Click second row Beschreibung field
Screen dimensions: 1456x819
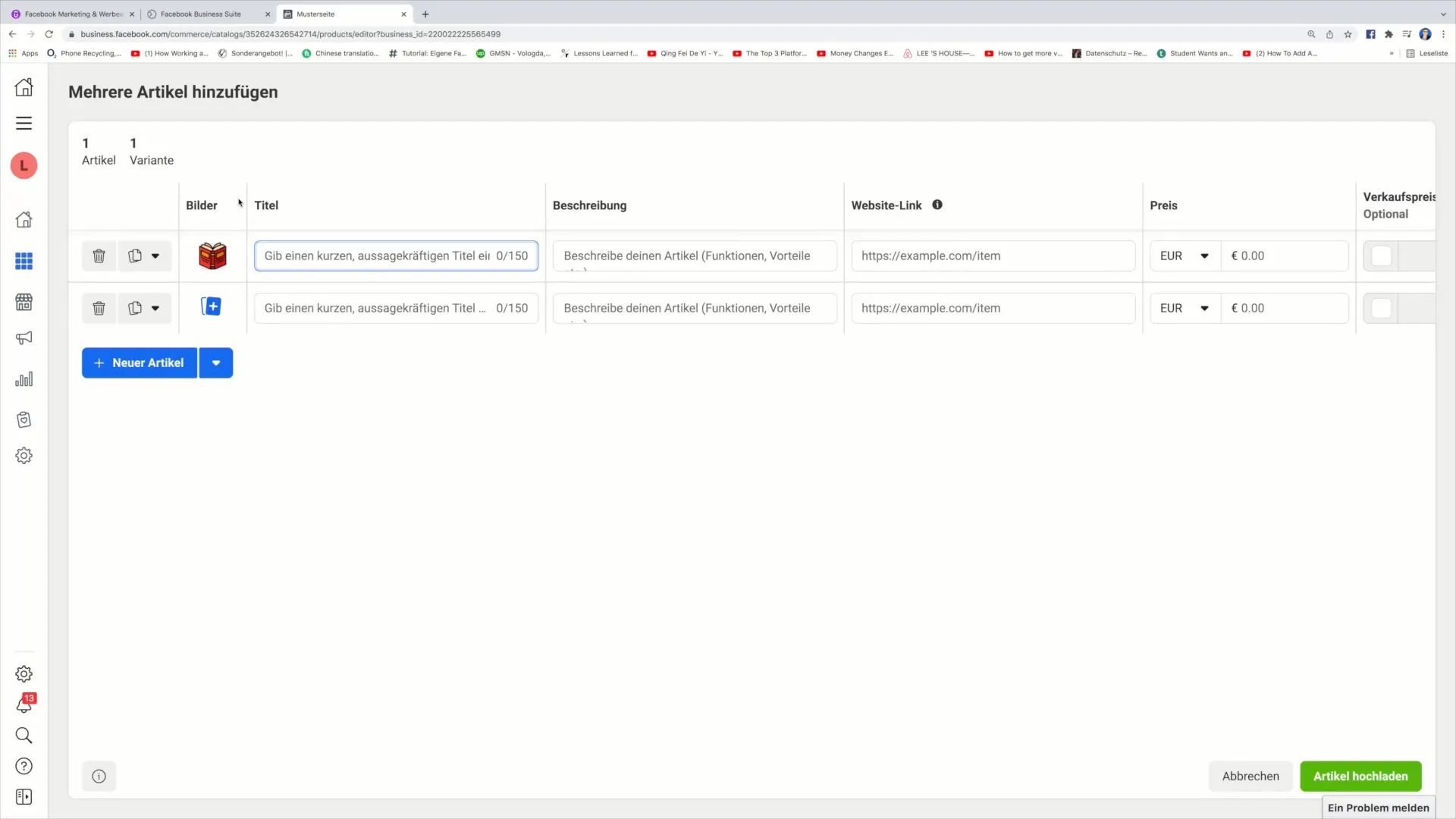click(x=695, y=308)
